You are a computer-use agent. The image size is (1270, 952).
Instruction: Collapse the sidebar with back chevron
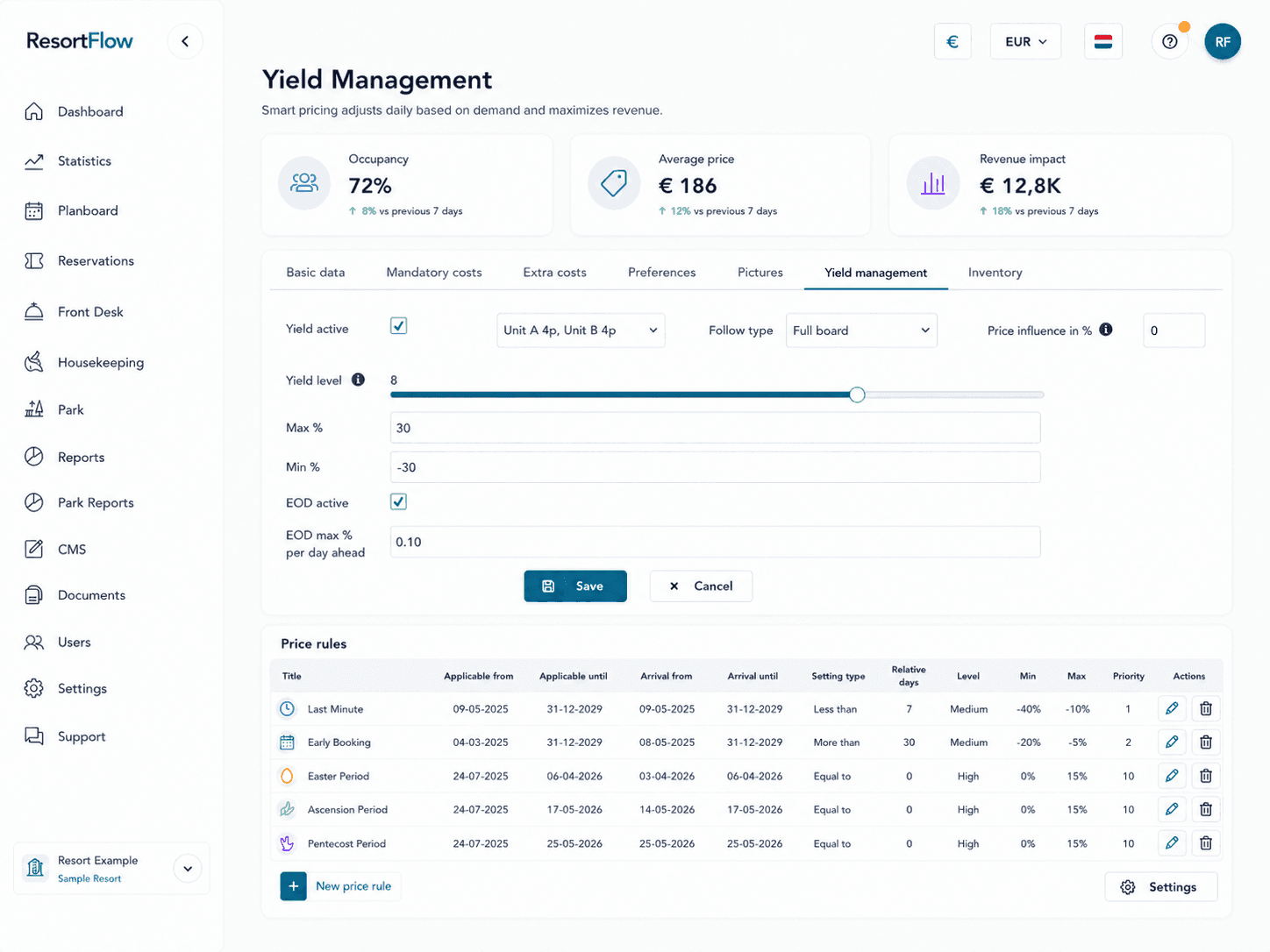tap(185, 41)
